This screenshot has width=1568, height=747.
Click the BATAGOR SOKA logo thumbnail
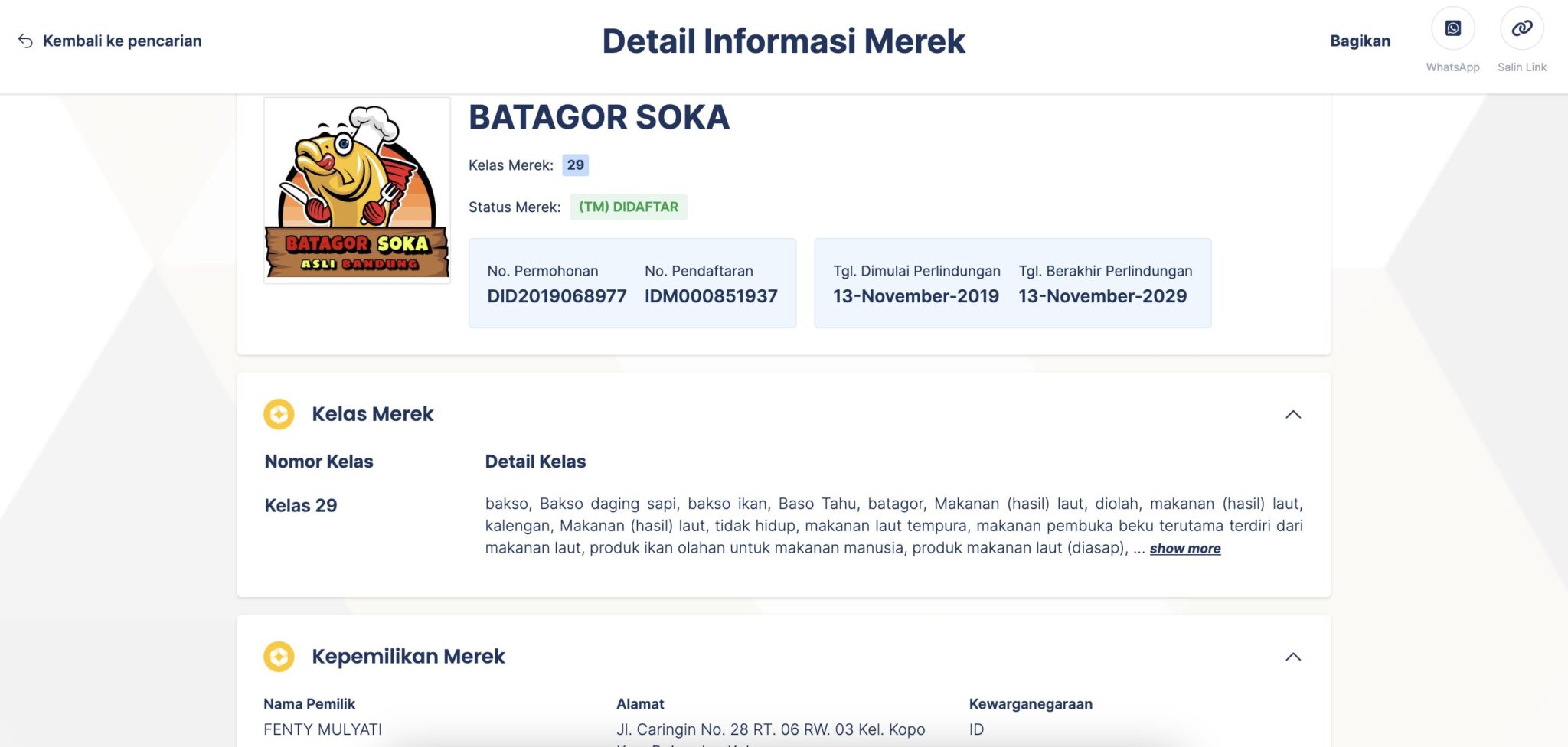point(357,189)
